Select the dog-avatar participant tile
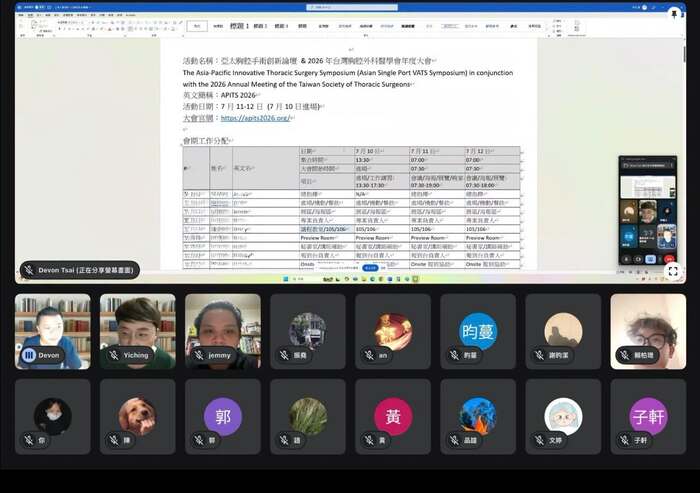This screenshot has height=493, width=700. (138, 417)
